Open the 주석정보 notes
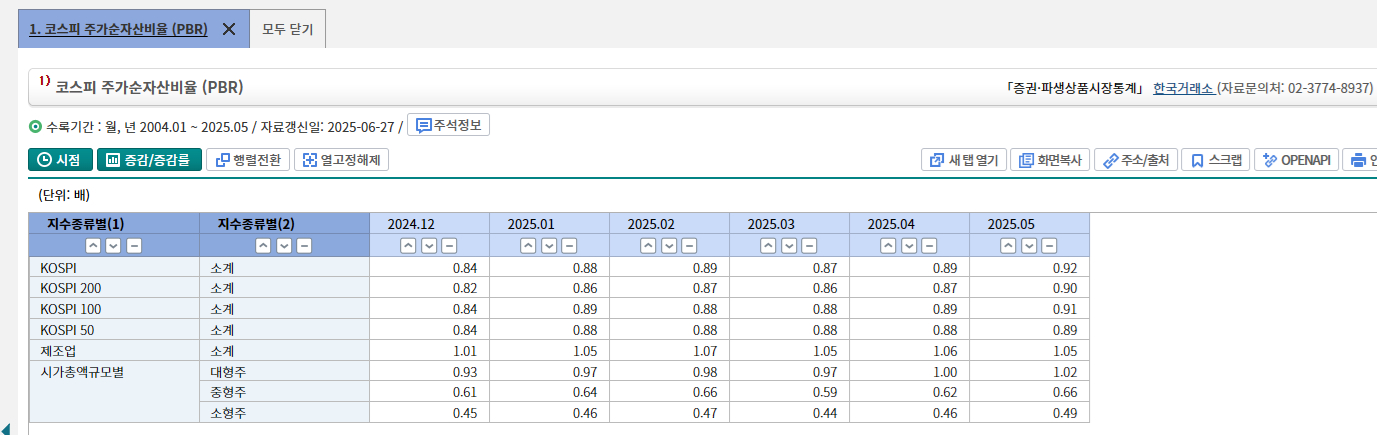1377x435 pixels. click(x=448, y=126)
